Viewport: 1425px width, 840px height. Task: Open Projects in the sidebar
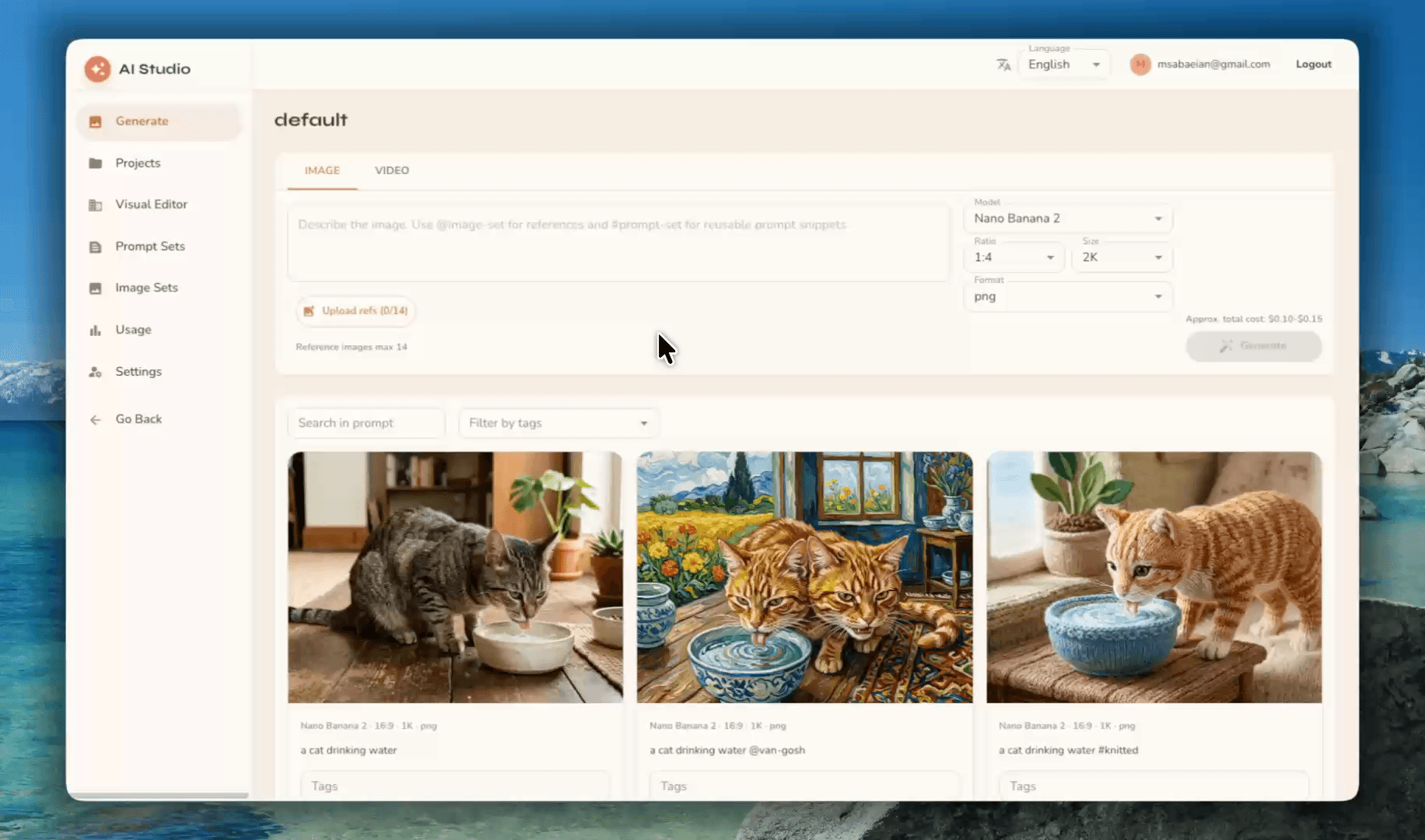coord(159,163)
